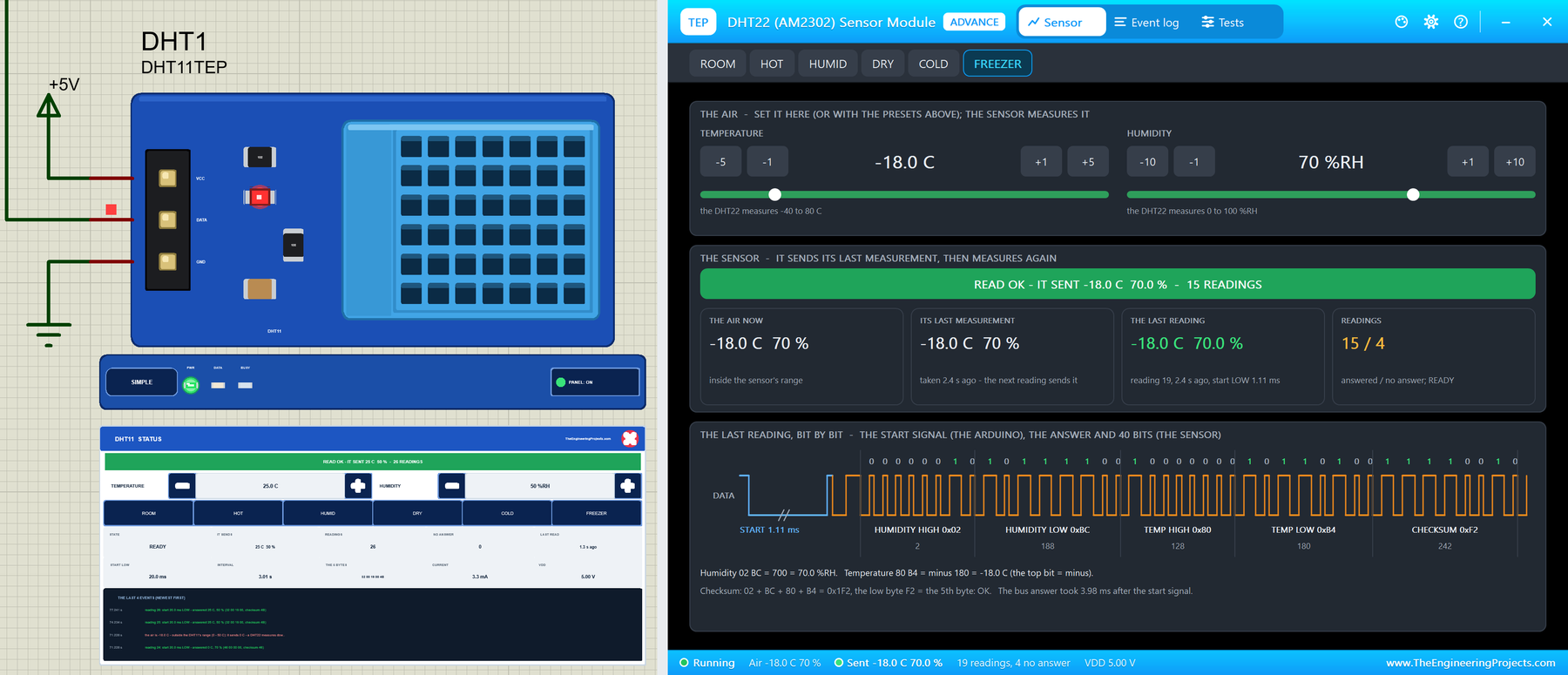Decrease humidity by 10 with the -10 button
1568x675 pixels.
(1147, 162)
